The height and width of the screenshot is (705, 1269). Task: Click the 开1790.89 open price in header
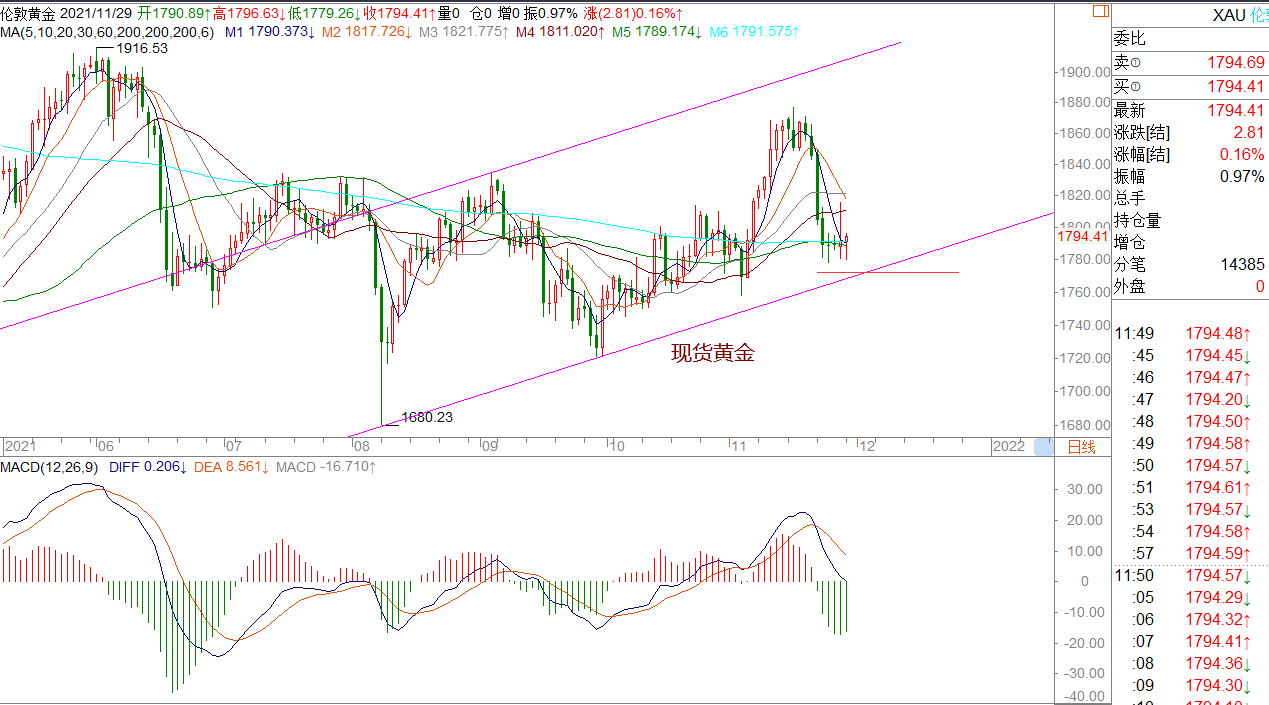click(x=174, y=14)
